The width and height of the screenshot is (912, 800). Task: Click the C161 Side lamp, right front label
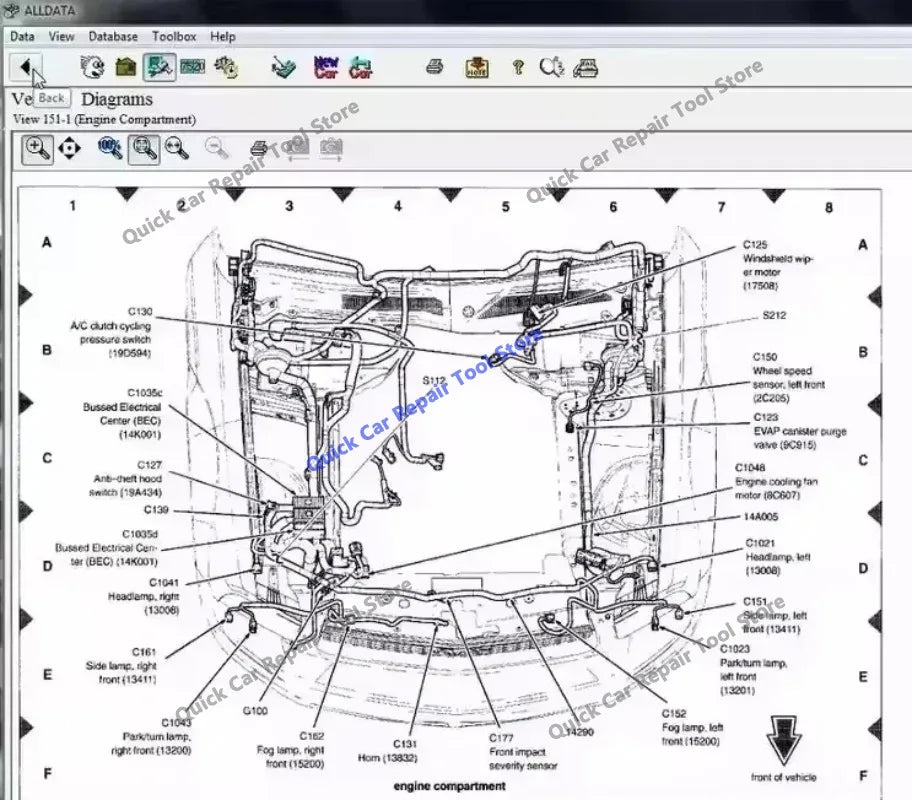point(121,666)
